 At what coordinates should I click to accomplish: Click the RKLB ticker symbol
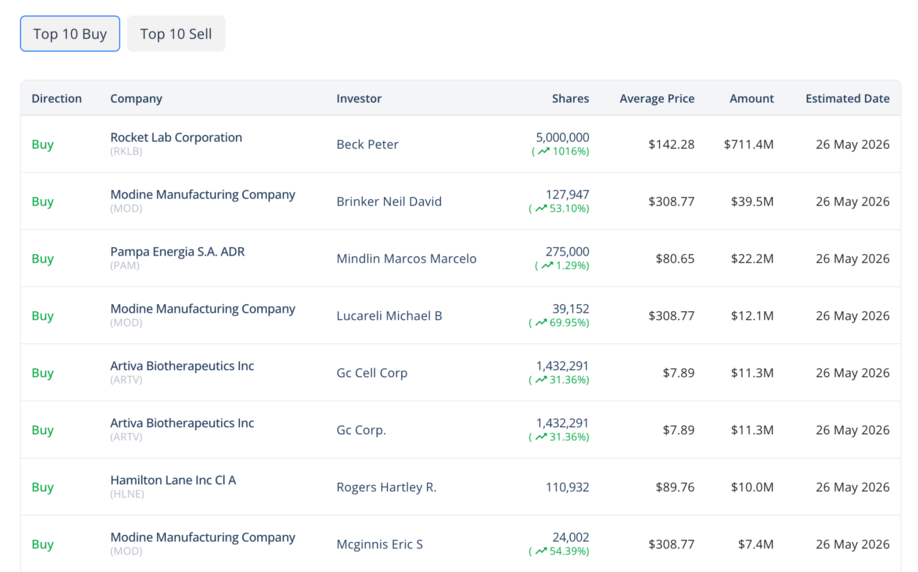click(126, 151)
